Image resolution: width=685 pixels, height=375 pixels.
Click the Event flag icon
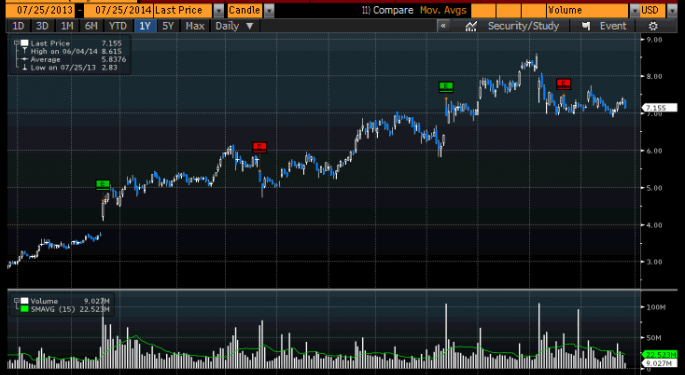(x=586, y=26)
